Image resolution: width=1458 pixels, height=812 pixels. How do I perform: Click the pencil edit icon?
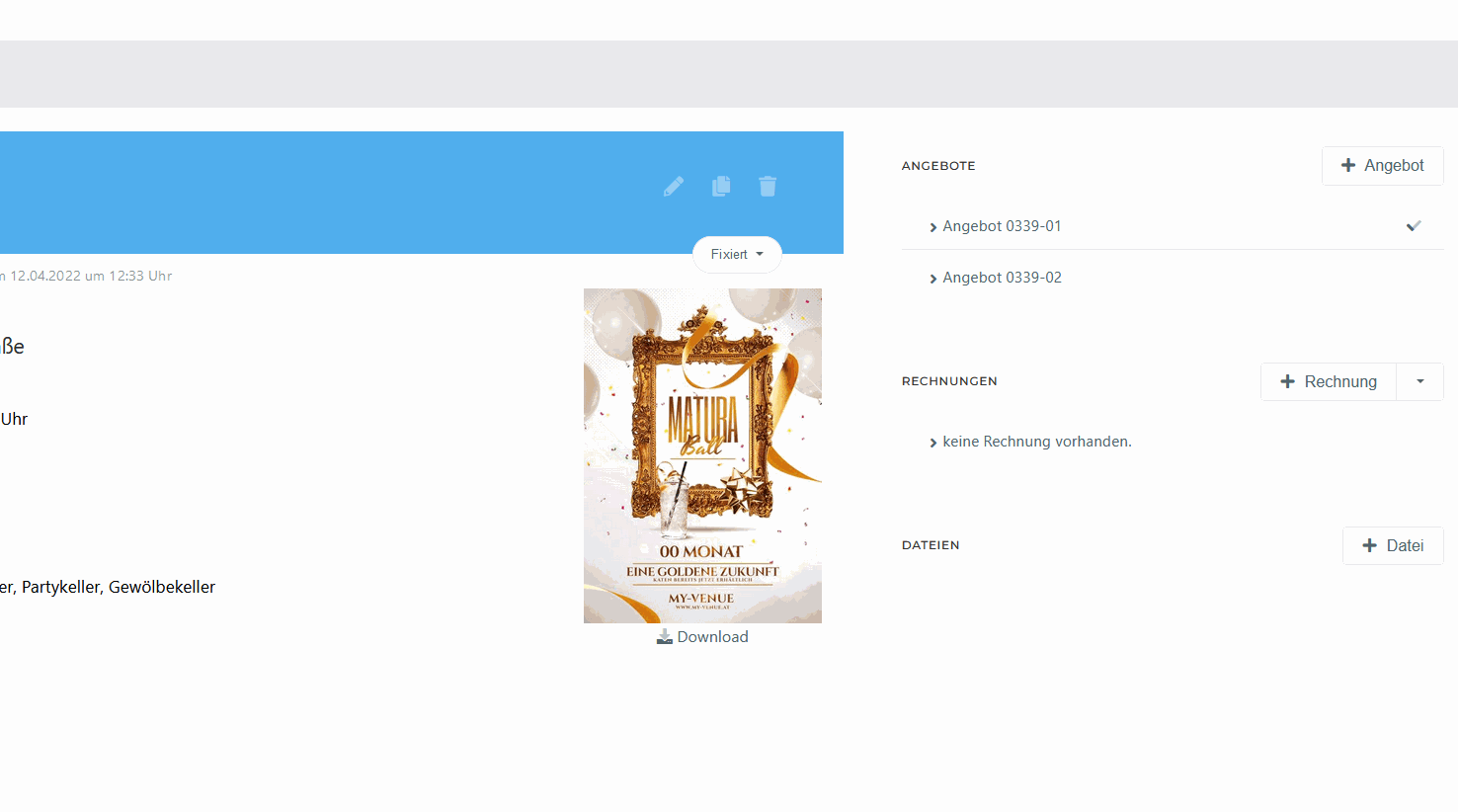point(674,187)
